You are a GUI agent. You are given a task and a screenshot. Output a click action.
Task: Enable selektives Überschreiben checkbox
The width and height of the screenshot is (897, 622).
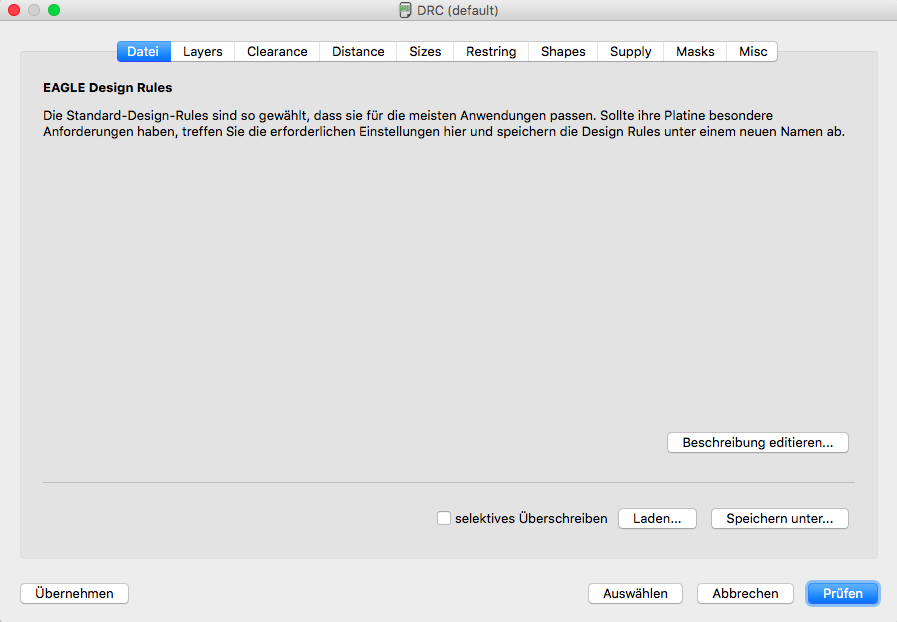click(444, 518)
